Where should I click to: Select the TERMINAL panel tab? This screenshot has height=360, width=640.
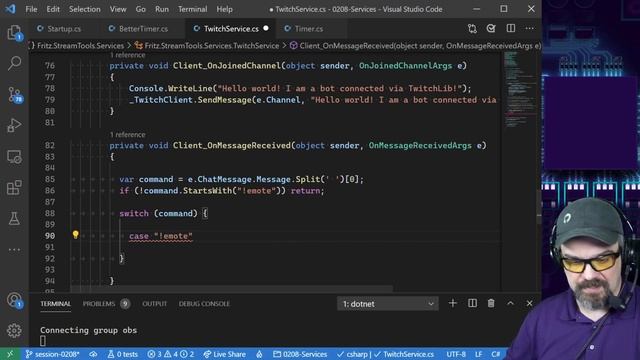[x=56, y=304]
